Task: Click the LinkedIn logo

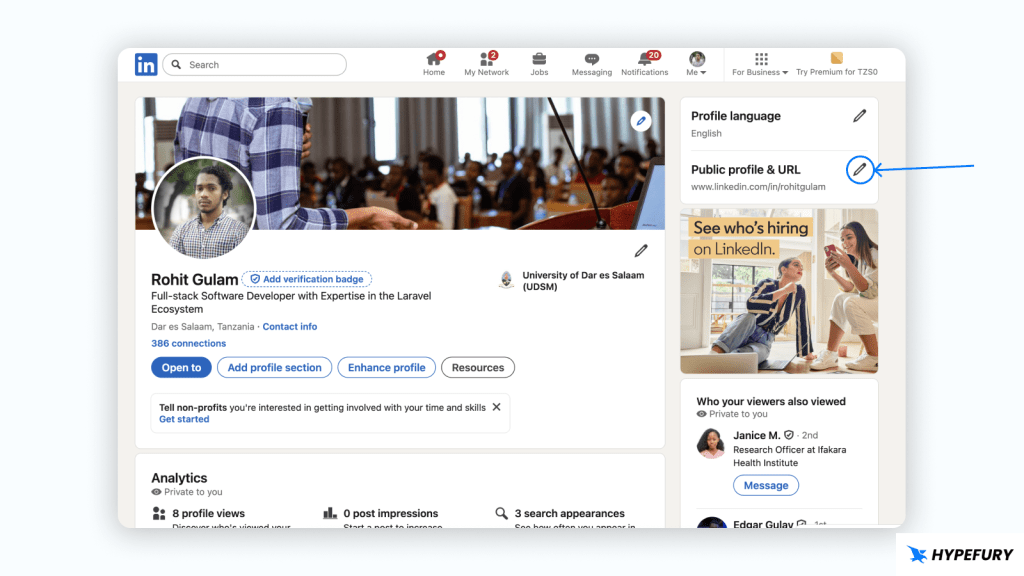Action: [146, 64]
